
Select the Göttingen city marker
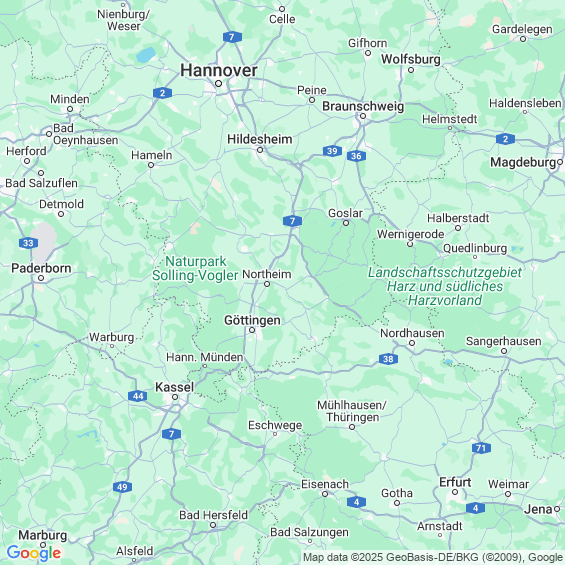[x=252, y=330]
